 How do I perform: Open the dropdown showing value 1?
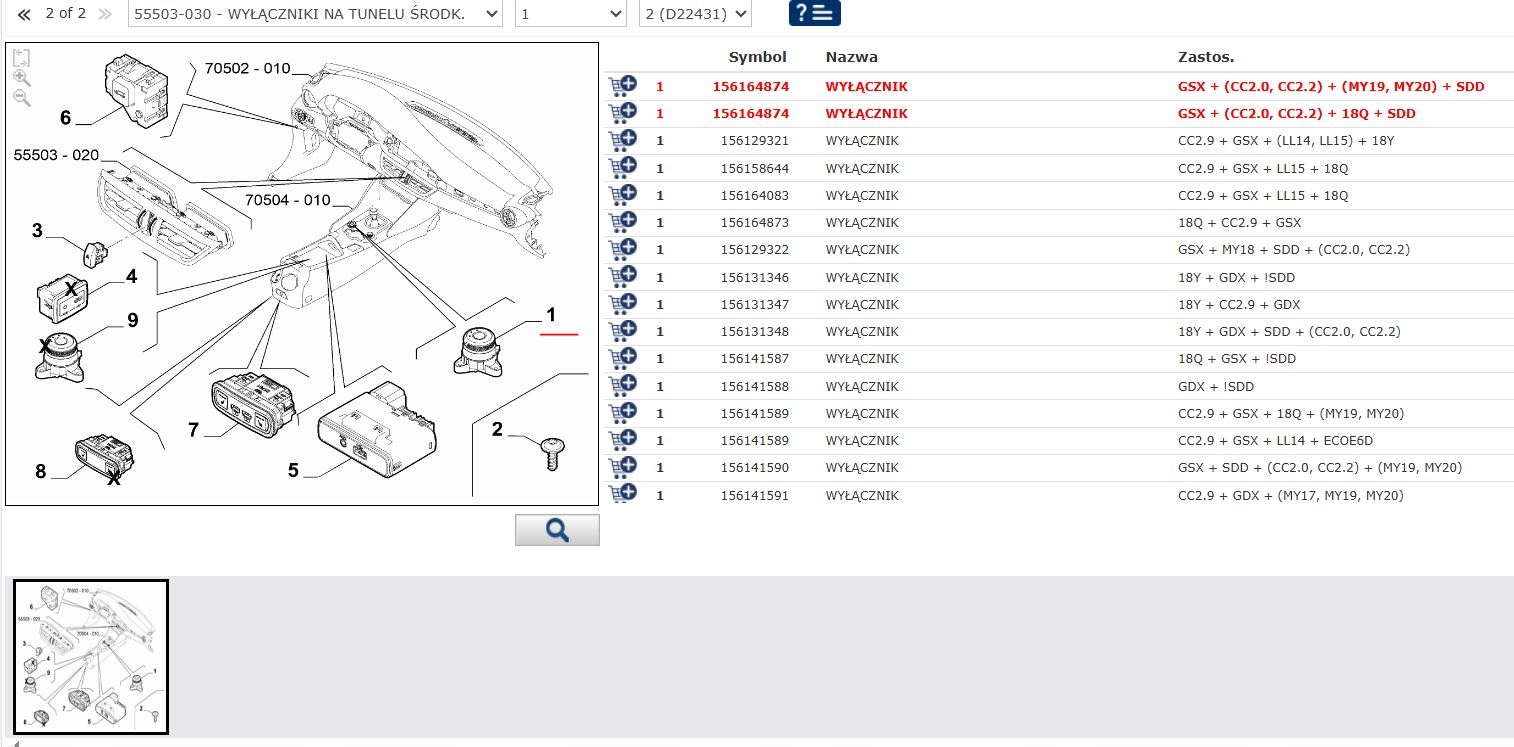click(571, 14)
